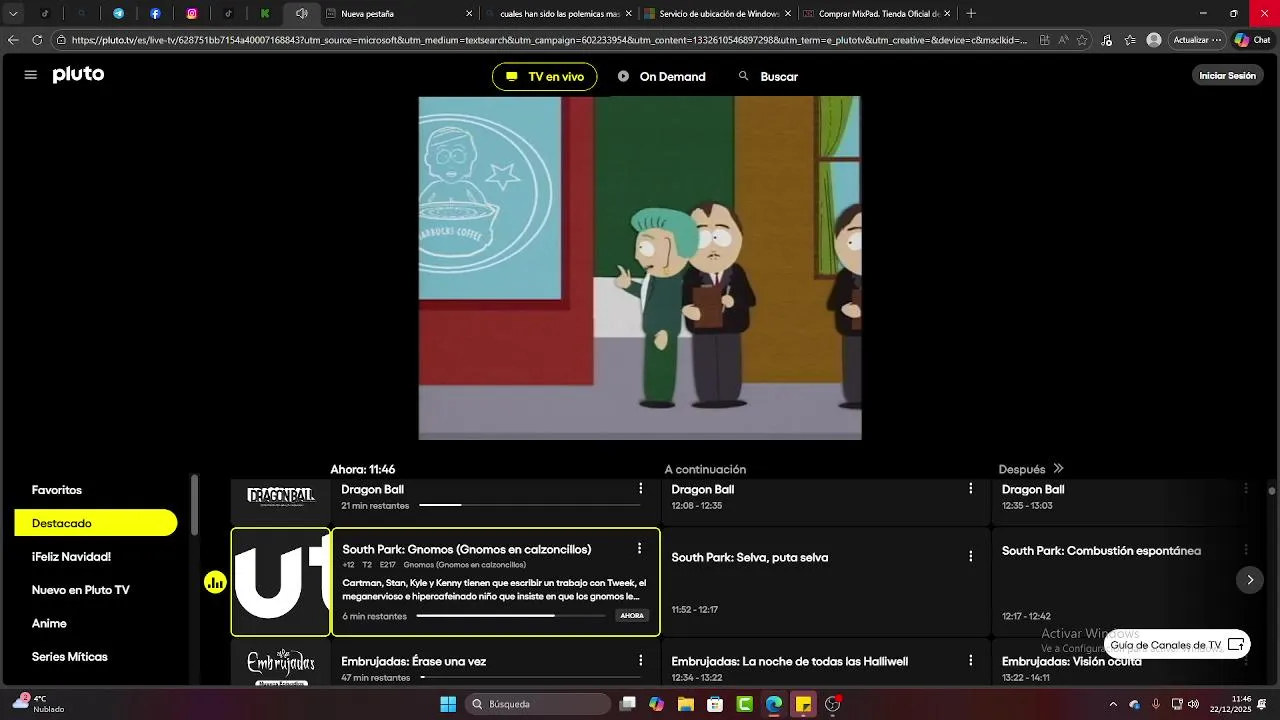Select Destacado category
The height and width of the screenshot is (720, 1280).
point(96,523)
